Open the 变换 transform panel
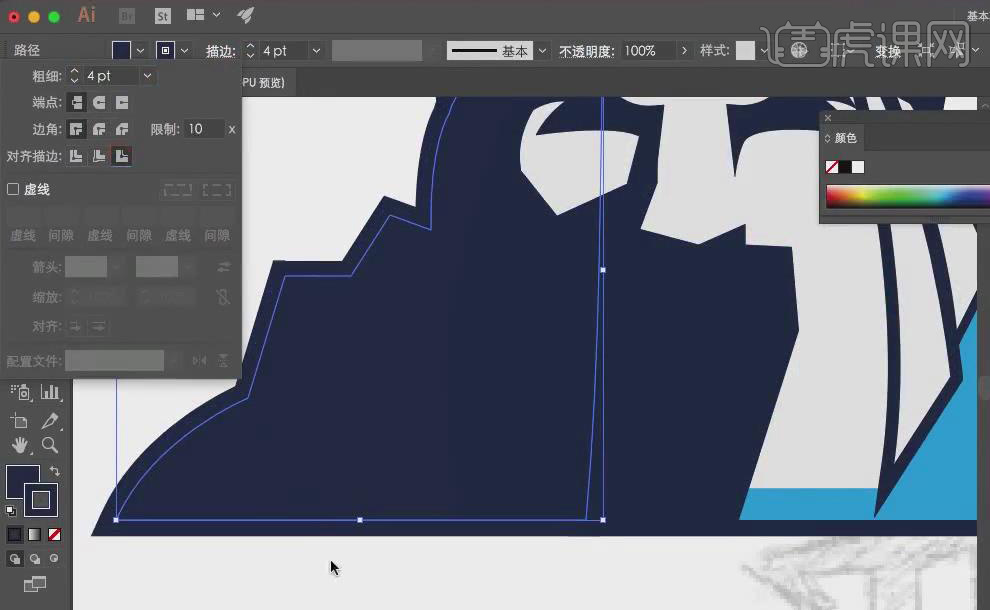The width and height of the screenshot is (990, 610). coord(888,51)
